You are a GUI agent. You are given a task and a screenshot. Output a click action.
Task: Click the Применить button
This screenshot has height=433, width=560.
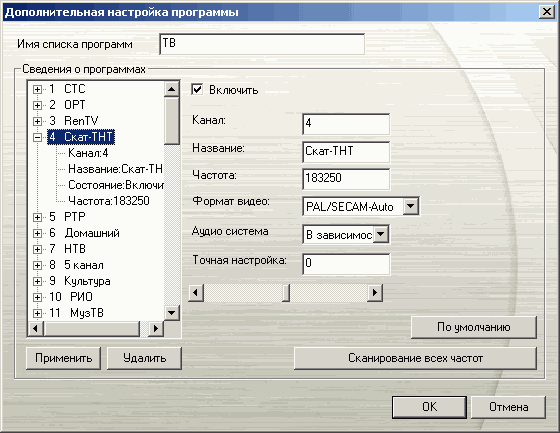coord(64,358)
